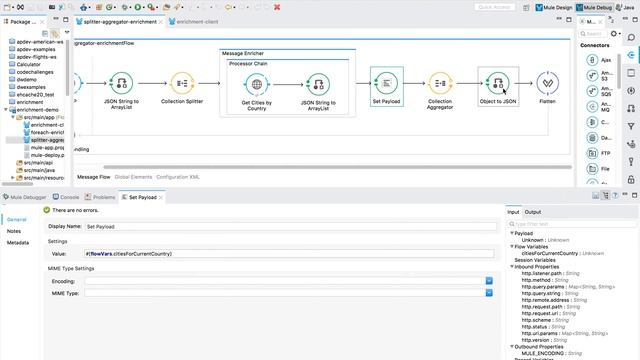Select the Flatten DataWeave node
The image size is (640, 360).
point(548,83)
